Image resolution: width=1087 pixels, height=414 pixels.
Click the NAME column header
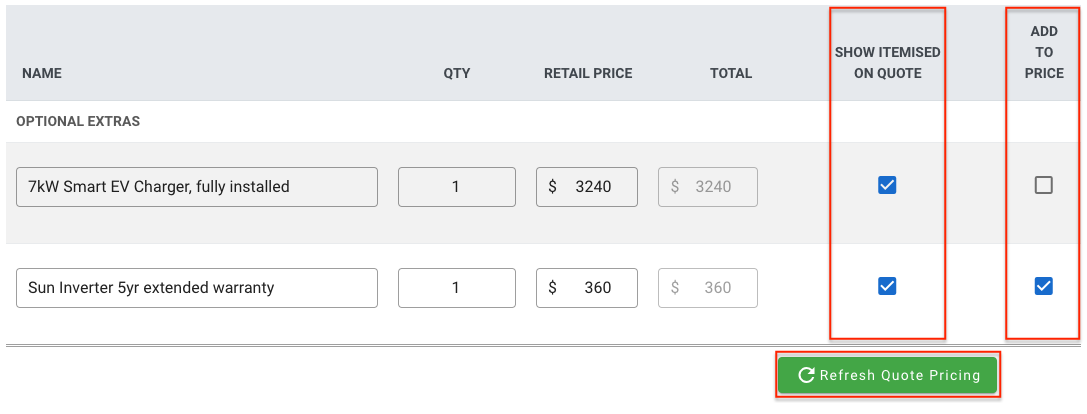[42, 73]
